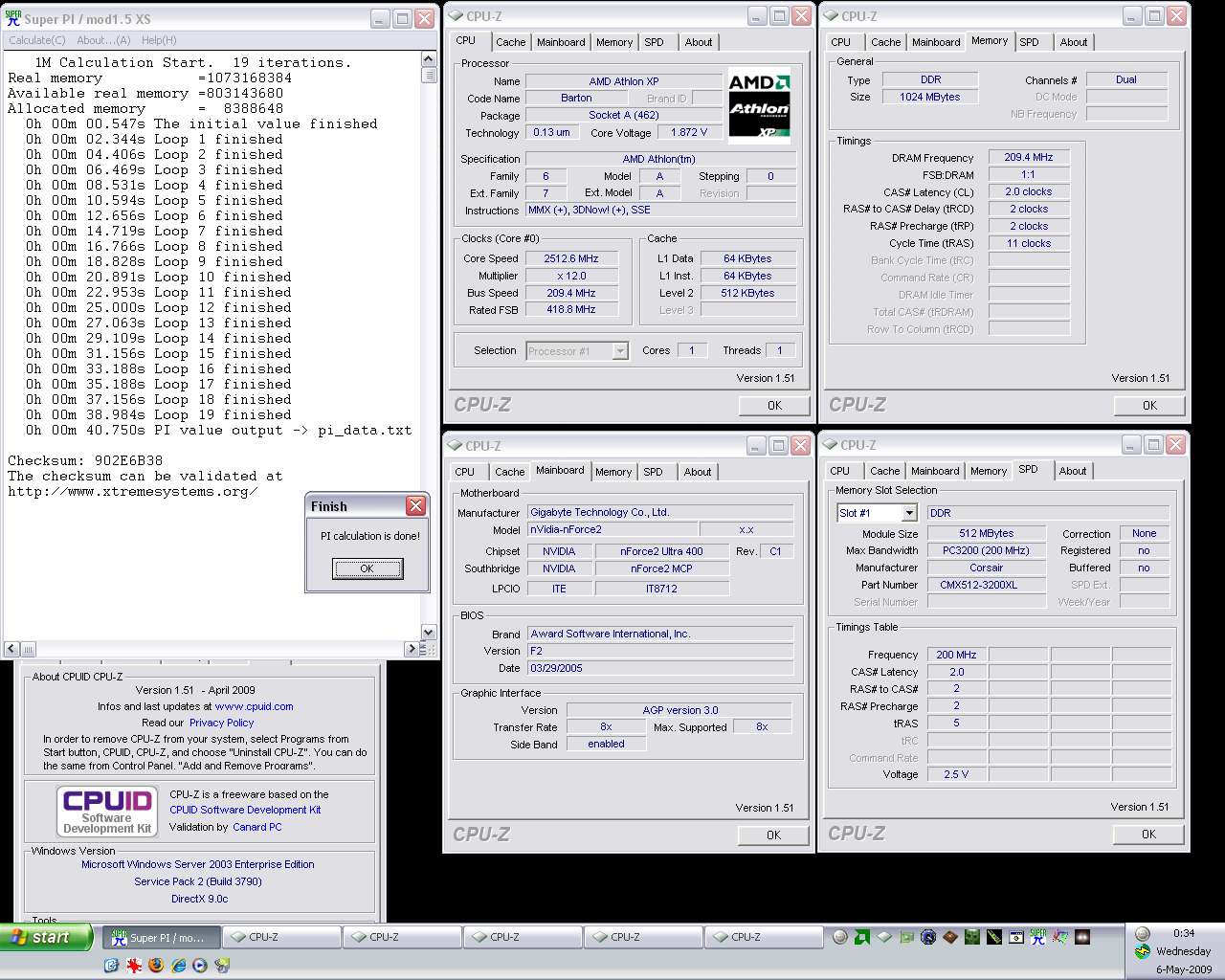Click OK in the Motherboard CPU-Z window

click(774, 835)
